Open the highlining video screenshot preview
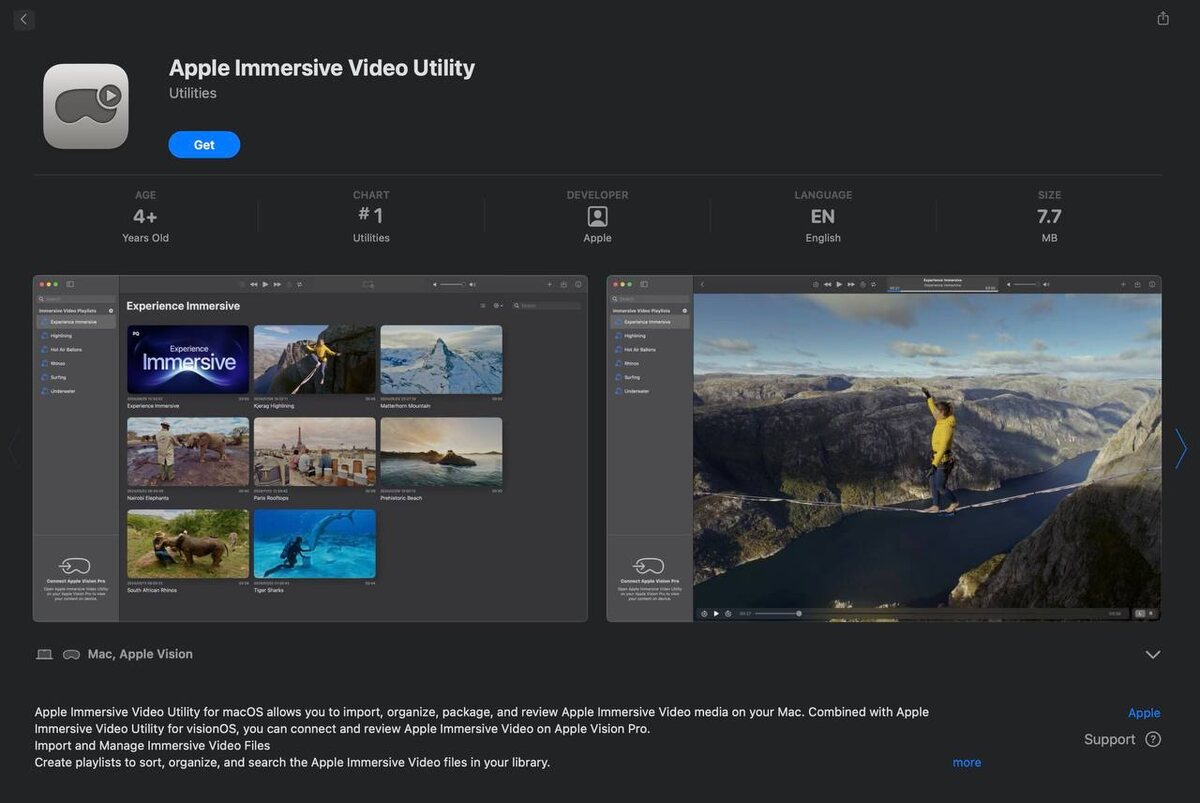1200x803 pixels. [x=884, y=448]
